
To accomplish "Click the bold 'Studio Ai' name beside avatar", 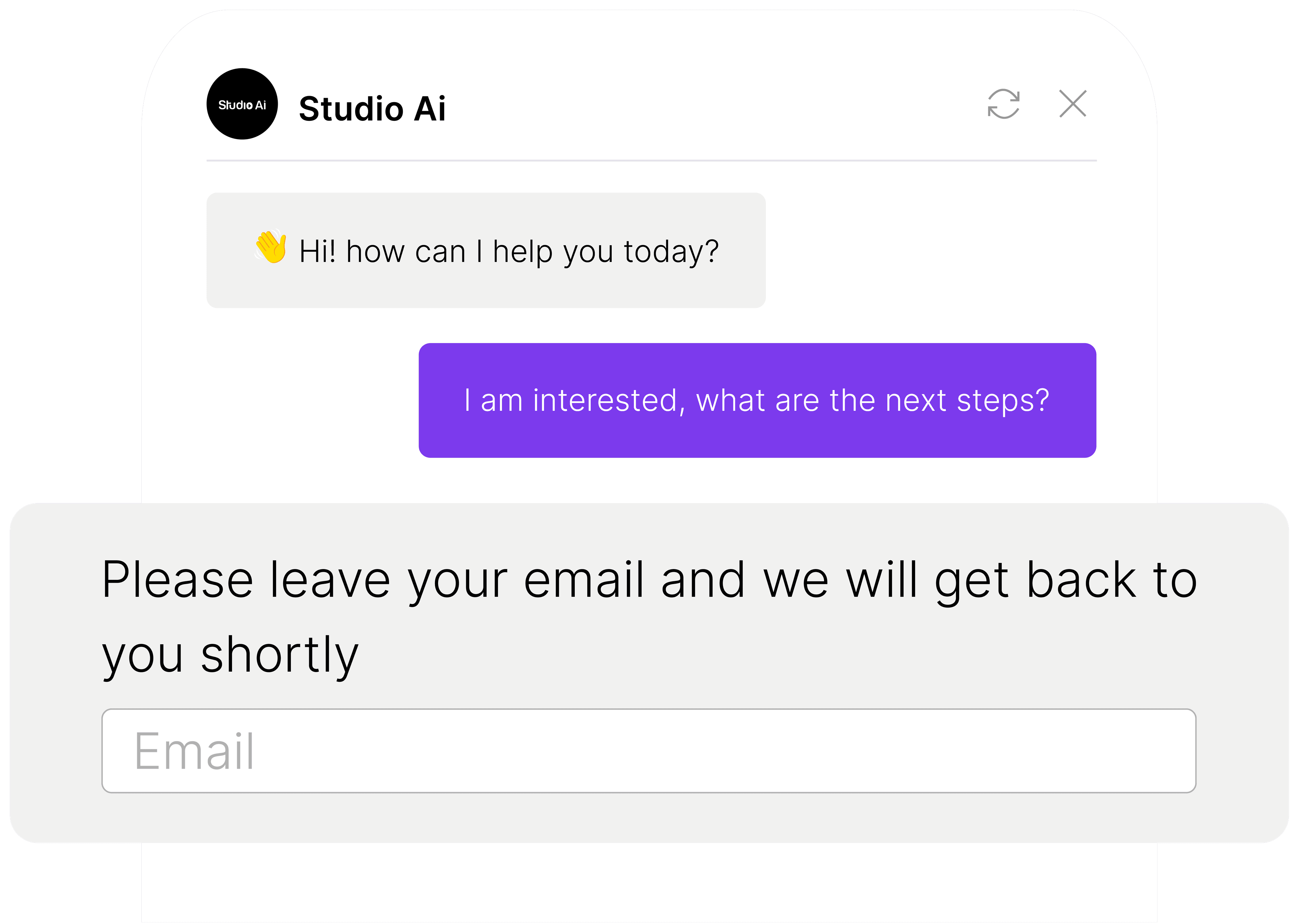I will coord(372,108).
